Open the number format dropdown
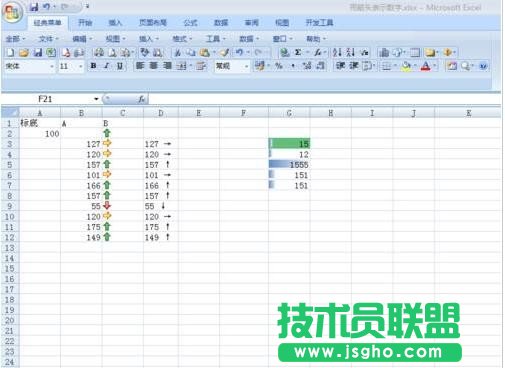 pos(246,66)
